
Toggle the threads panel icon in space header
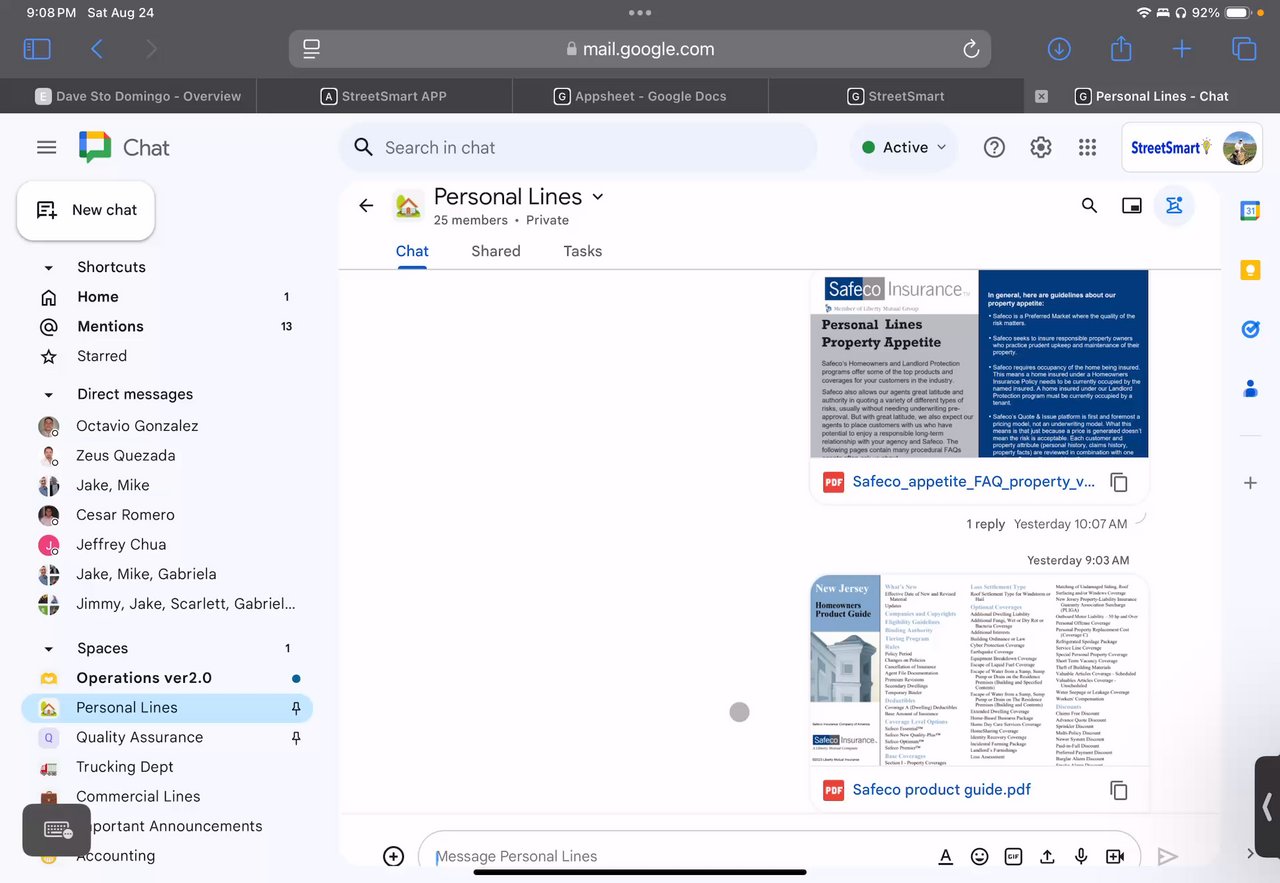(1174, 206)
